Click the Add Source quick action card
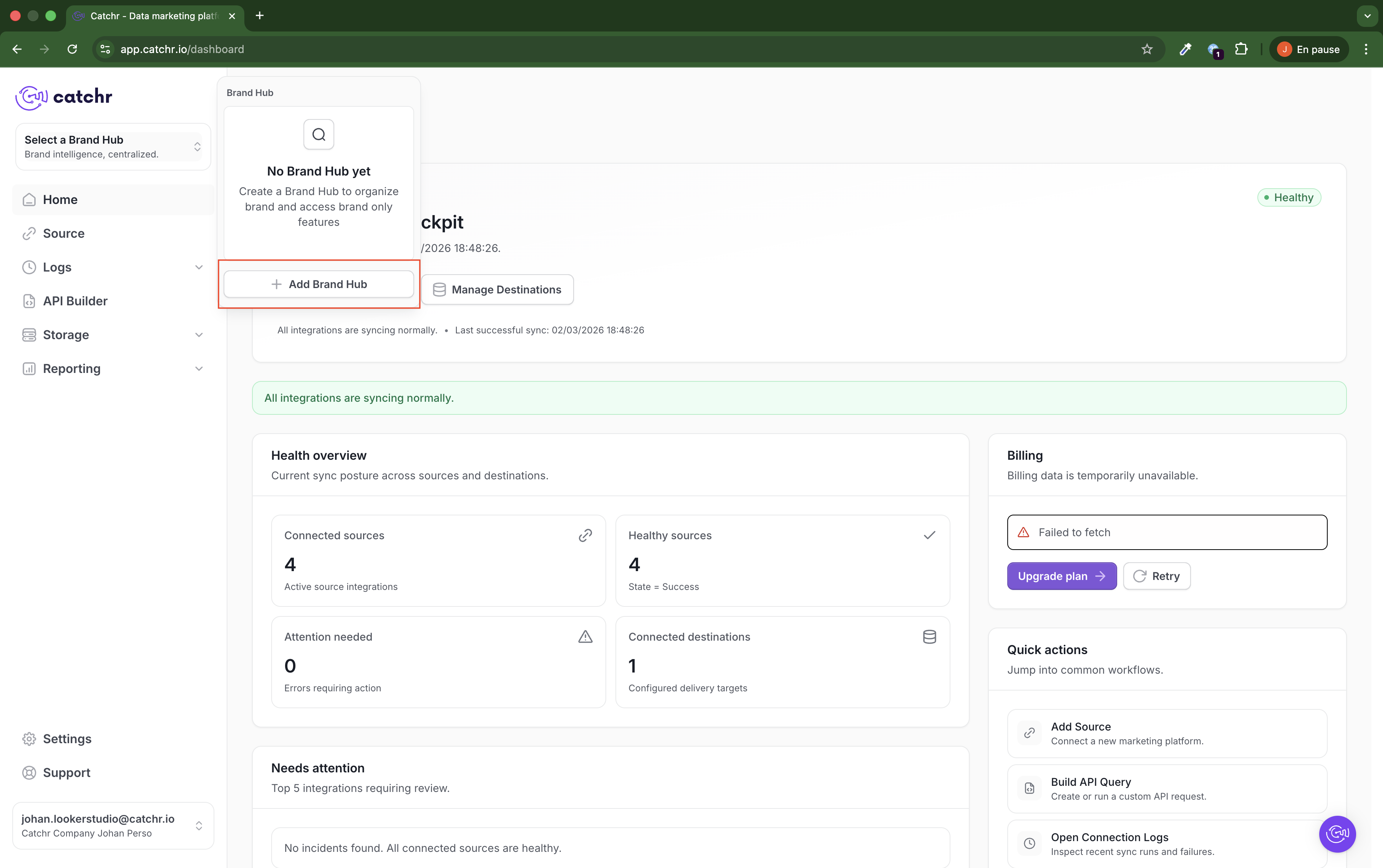1383x868 pixels. [x=1166, y=733]
